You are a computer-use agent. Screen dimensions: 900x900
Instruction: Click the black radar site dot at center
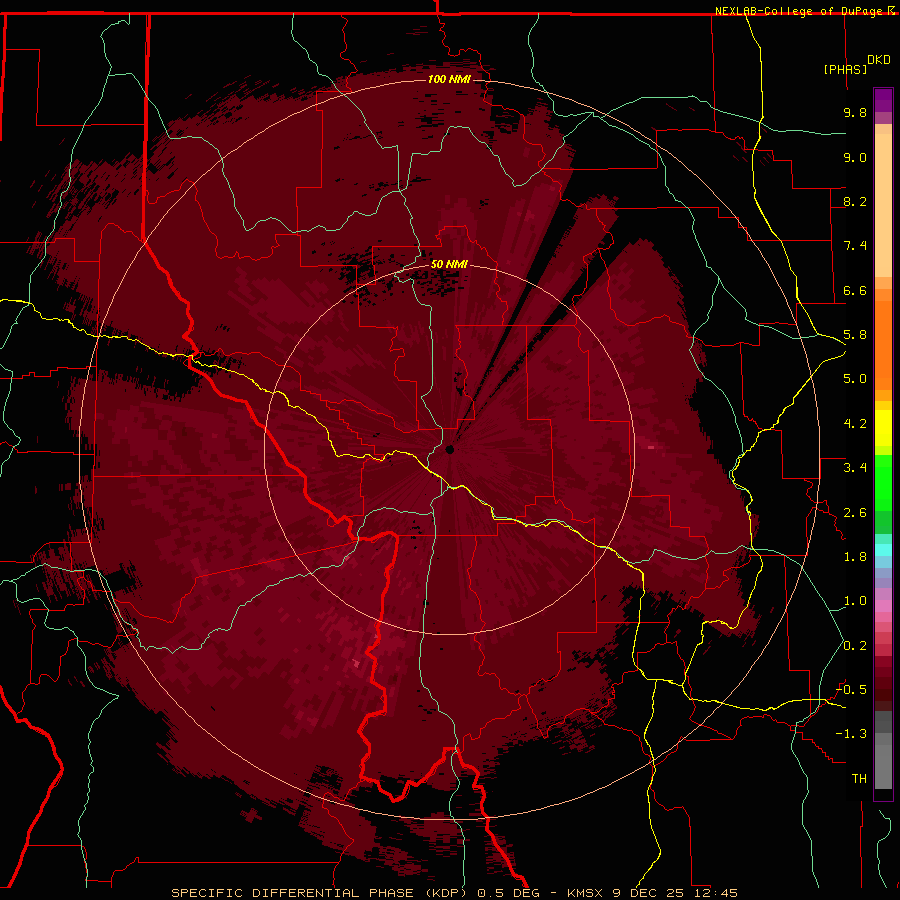[x=450, y=449]
